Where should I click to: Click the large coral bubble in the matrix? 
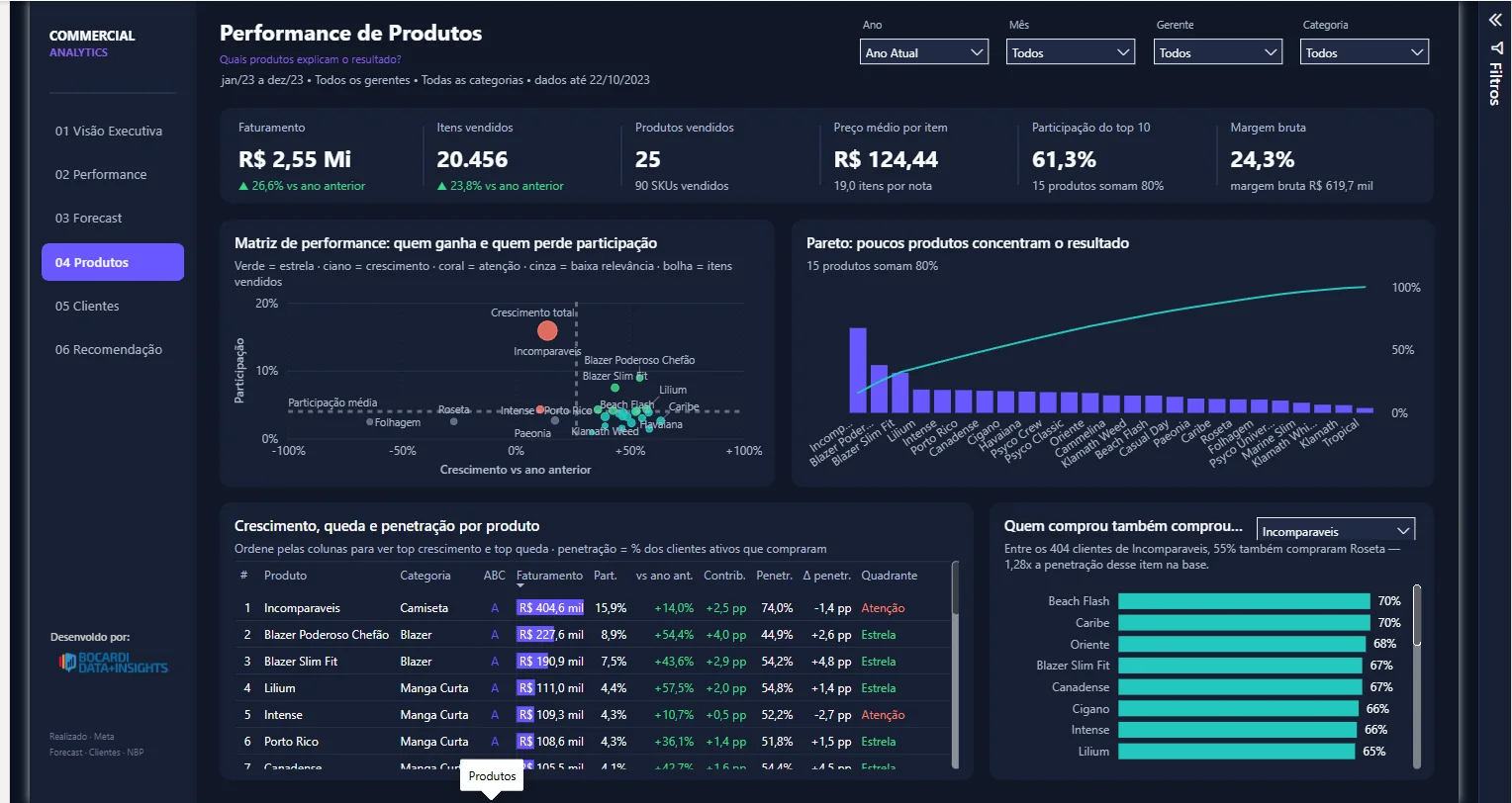pos(547,330)
